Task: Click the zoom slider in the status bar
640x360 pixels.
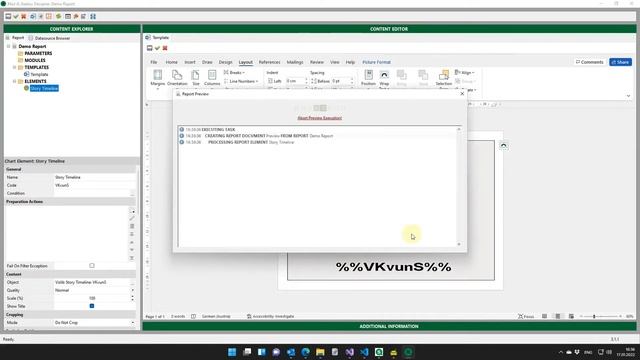Action: tap(600, 316)
